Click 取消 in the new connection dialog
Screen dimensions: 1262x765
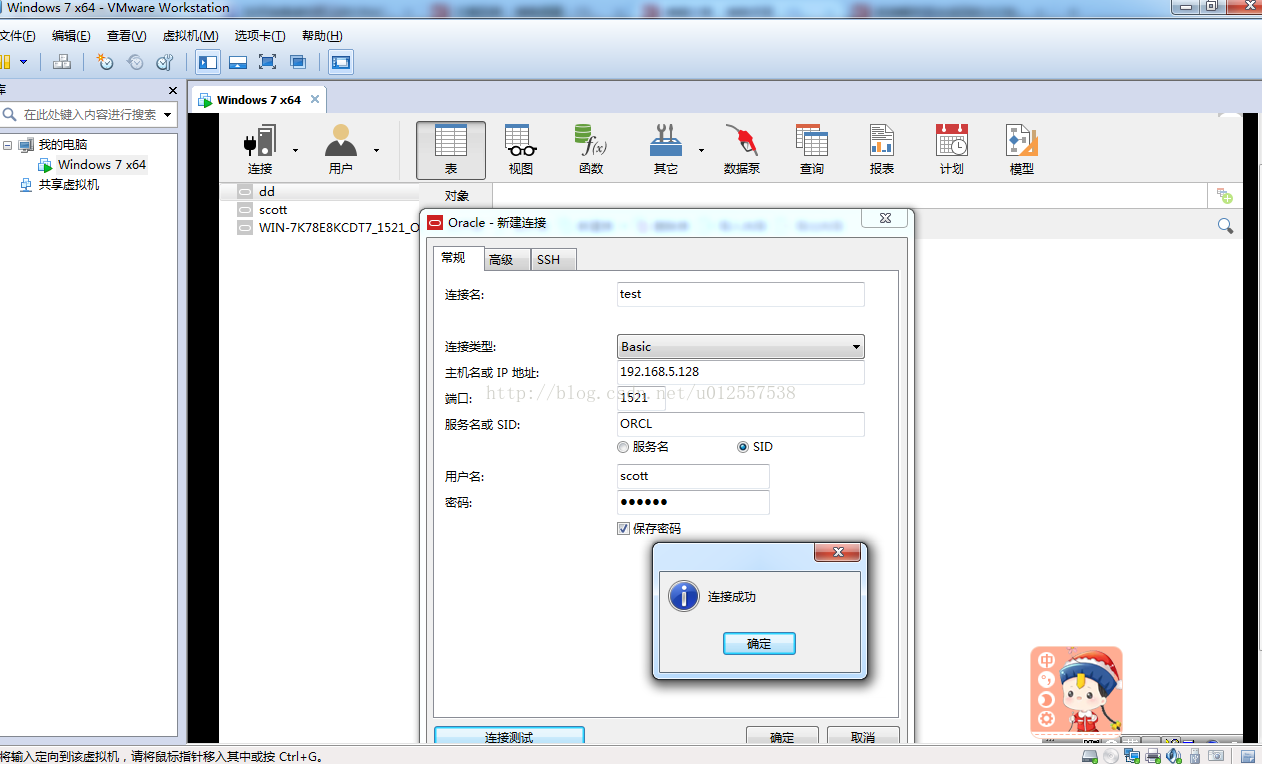click(863, 737)
